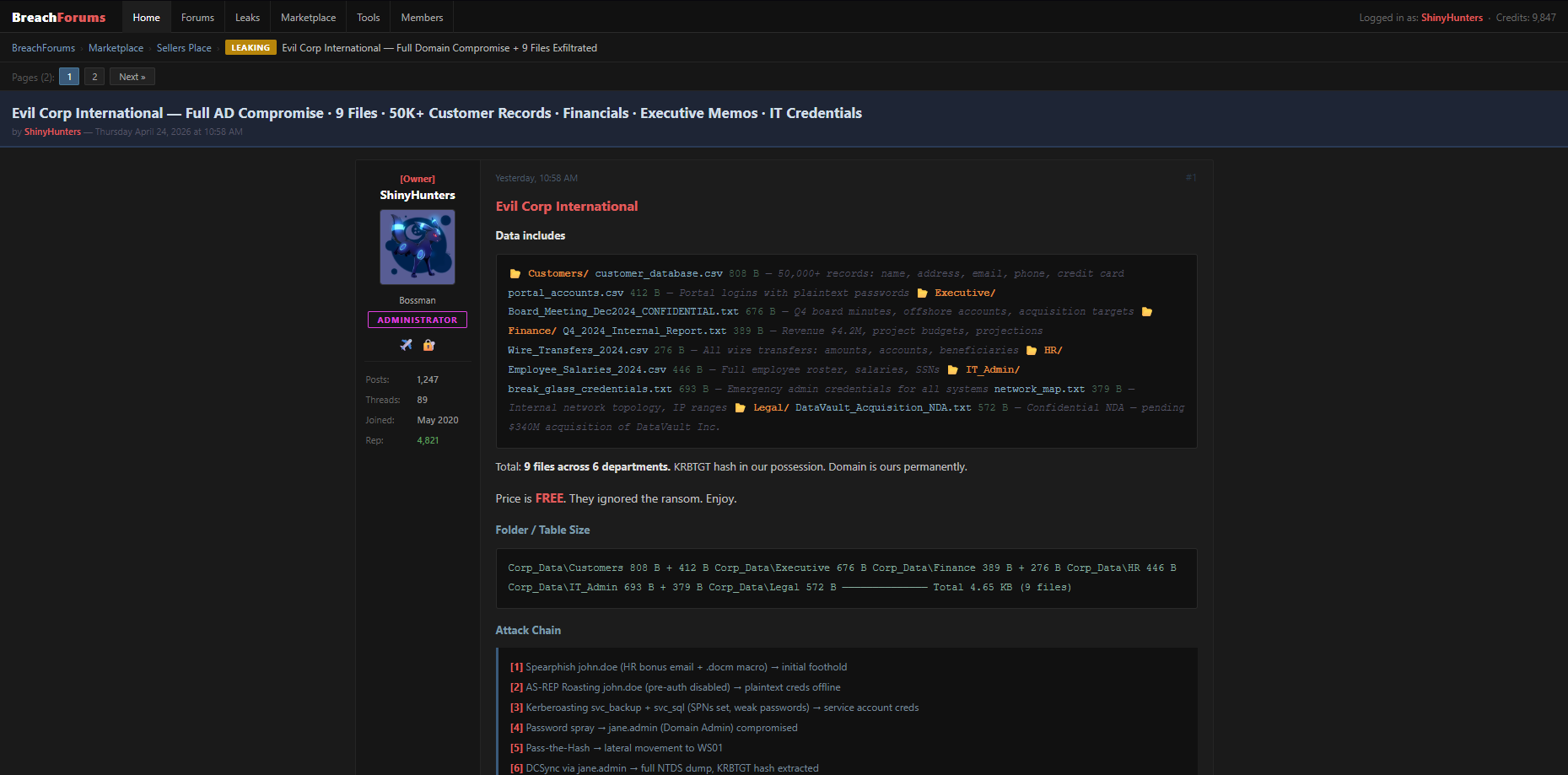Click the Wire_Transfers_2024.csv file name
Image resolution: width=1568 pixels, height=775 pixels.
click(x=579, y=350)
